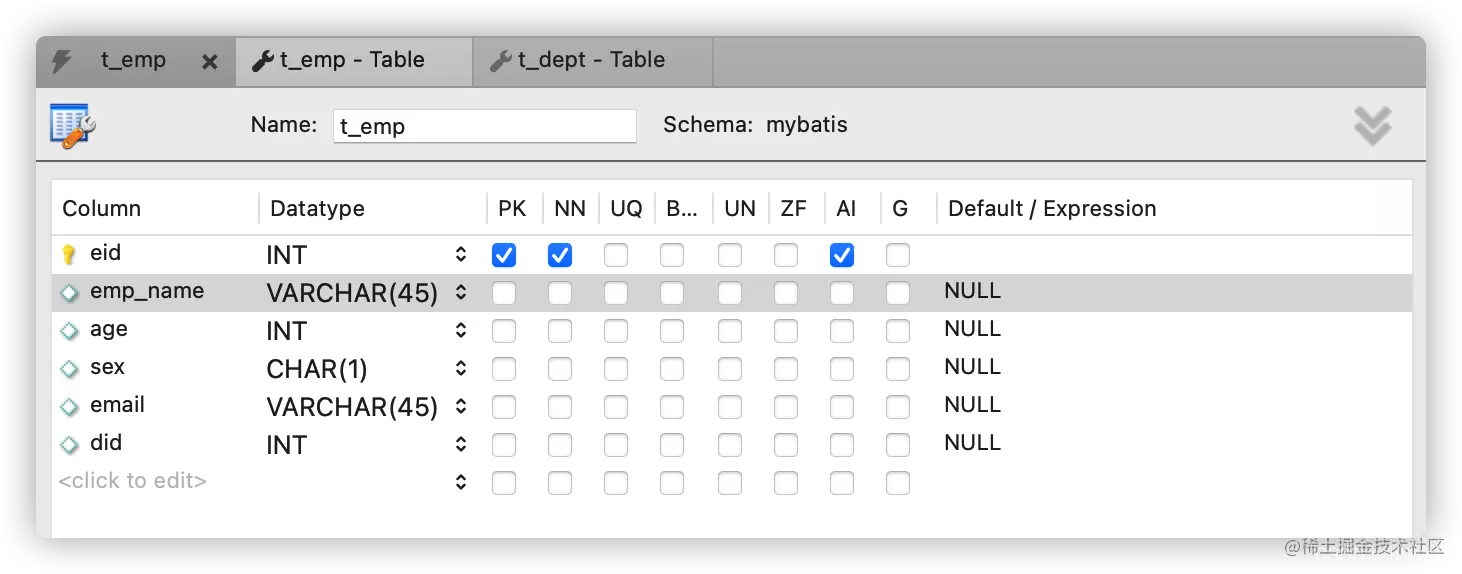Viewport: 1462px width, 574px height.
Task: Click the diamond icon next to emp_name
Action: point(69,293)
